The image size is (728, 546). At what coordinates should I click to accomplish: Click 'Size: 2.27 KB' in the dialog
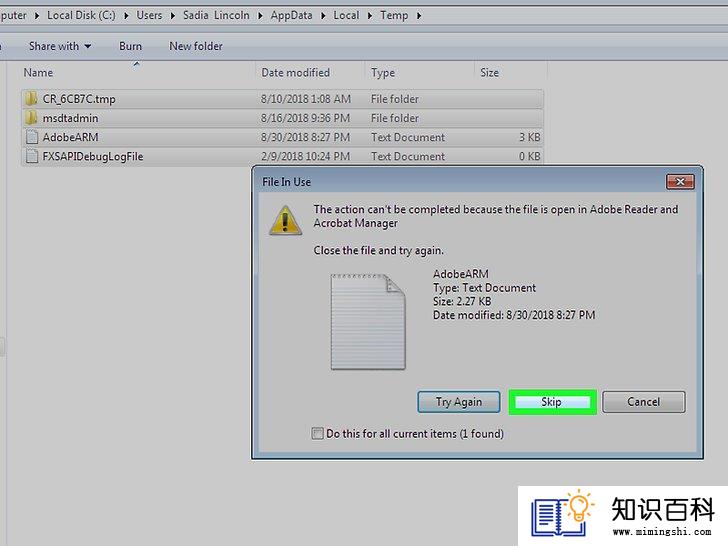462,301
